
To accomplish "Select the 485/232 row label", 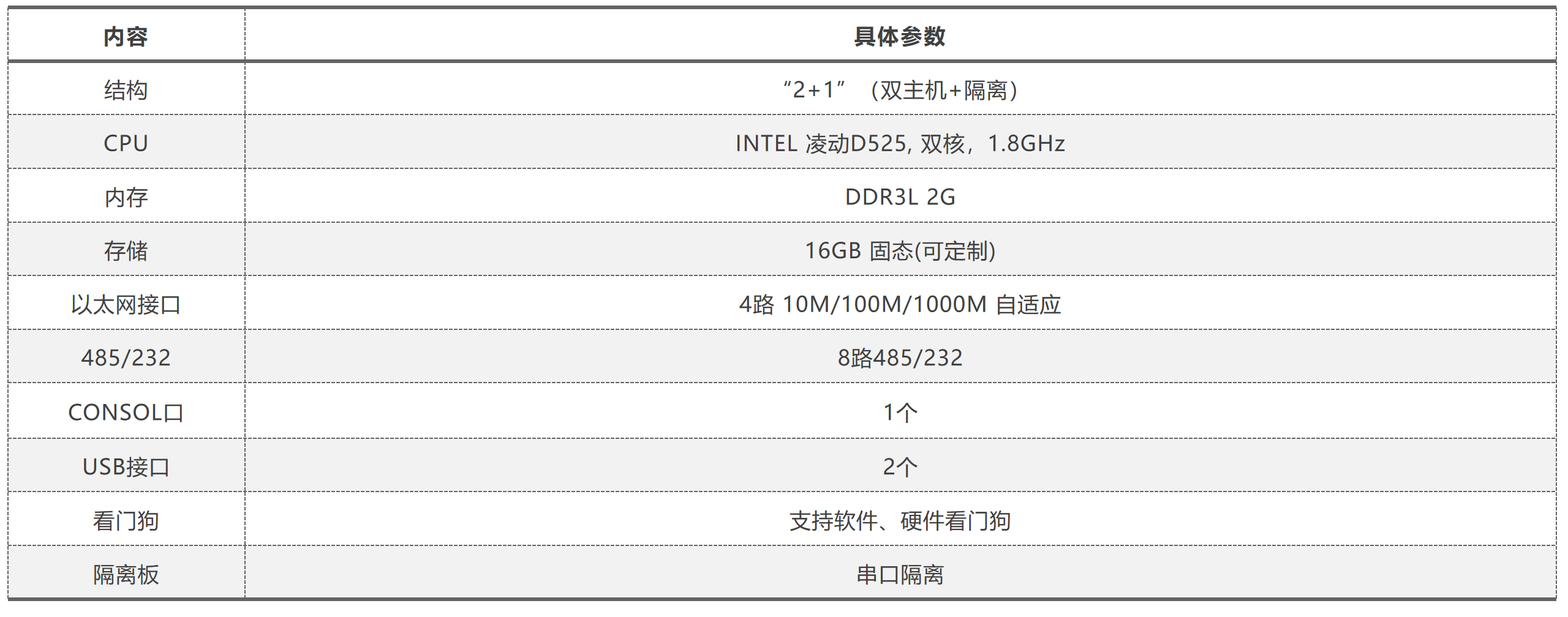I will pos(126,358).
